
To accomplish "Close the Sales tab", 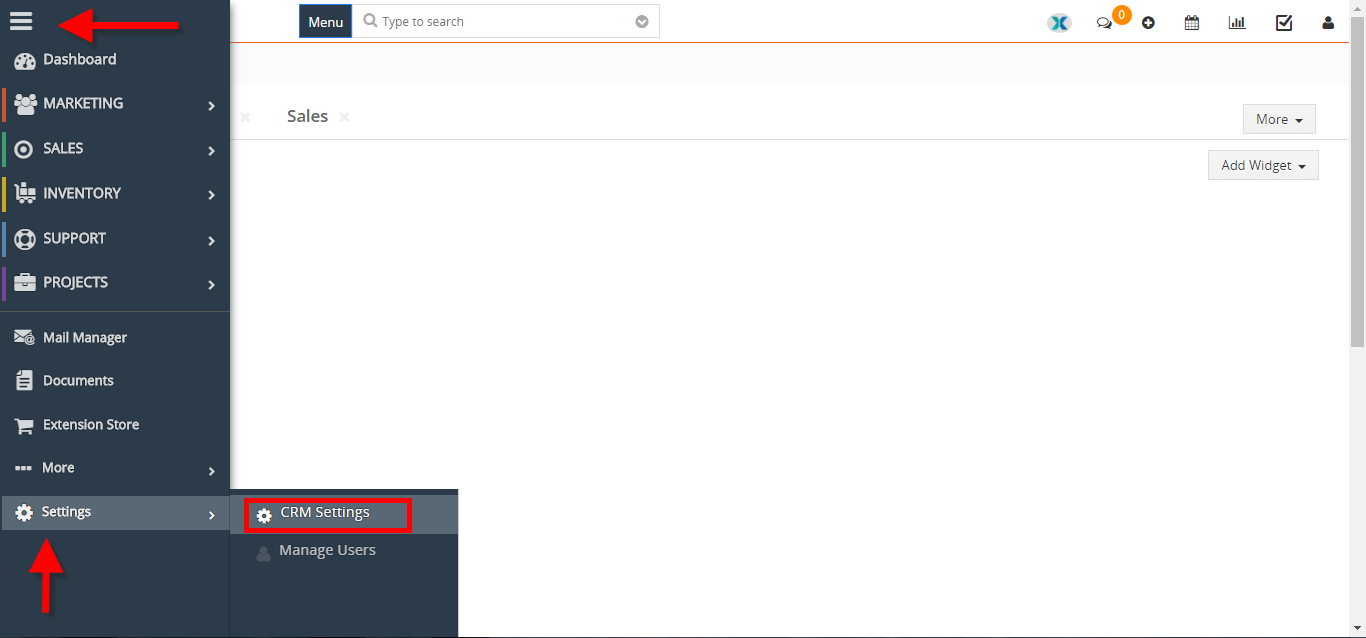I will coord(344,117).
